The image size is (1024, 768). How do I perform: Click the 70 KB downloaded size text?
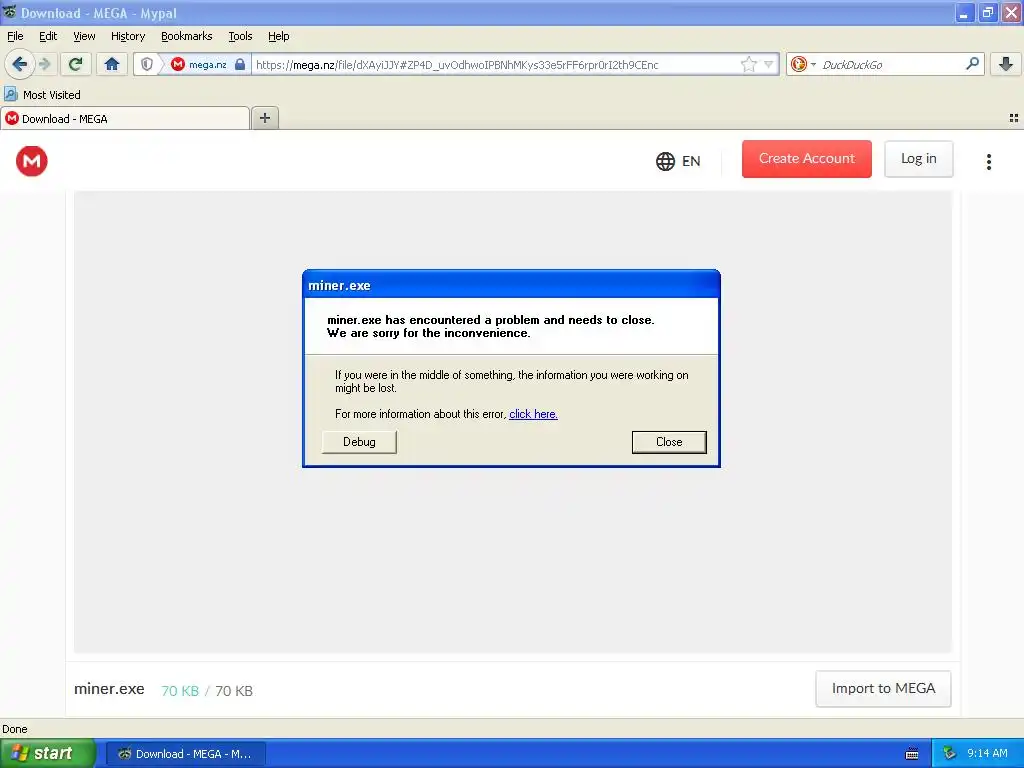(180, 691)
